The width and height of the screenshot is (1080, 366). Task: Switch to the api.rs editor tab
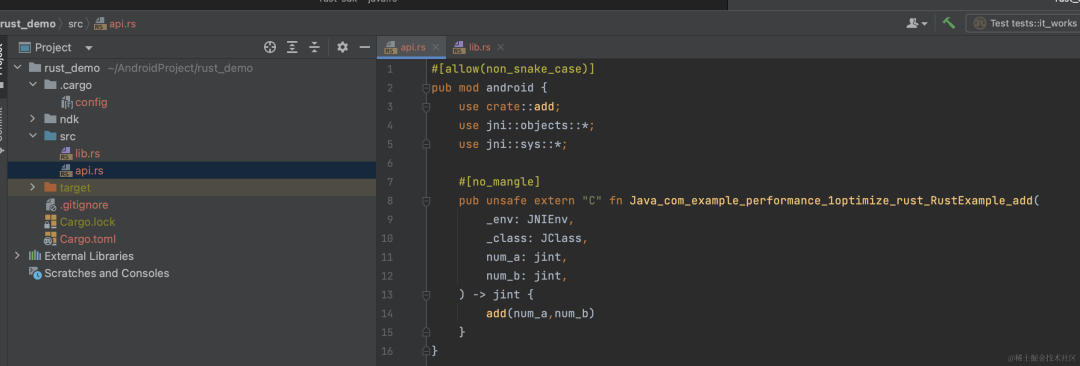pyautogui.click(x=412, y=47)
